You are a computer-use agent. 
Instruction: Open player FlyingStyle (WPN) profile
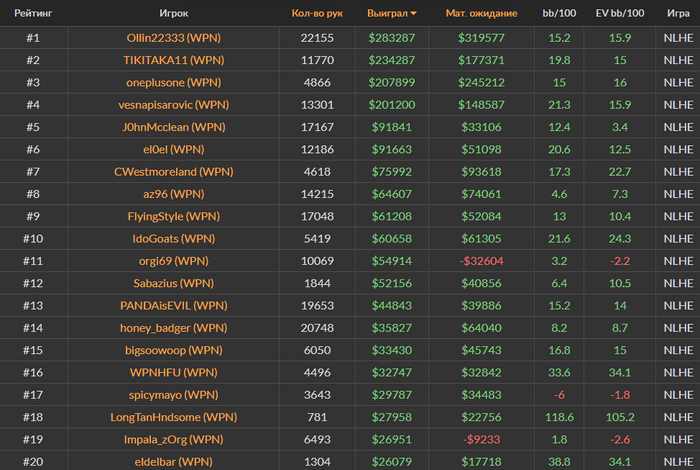[x=174, y=216]
